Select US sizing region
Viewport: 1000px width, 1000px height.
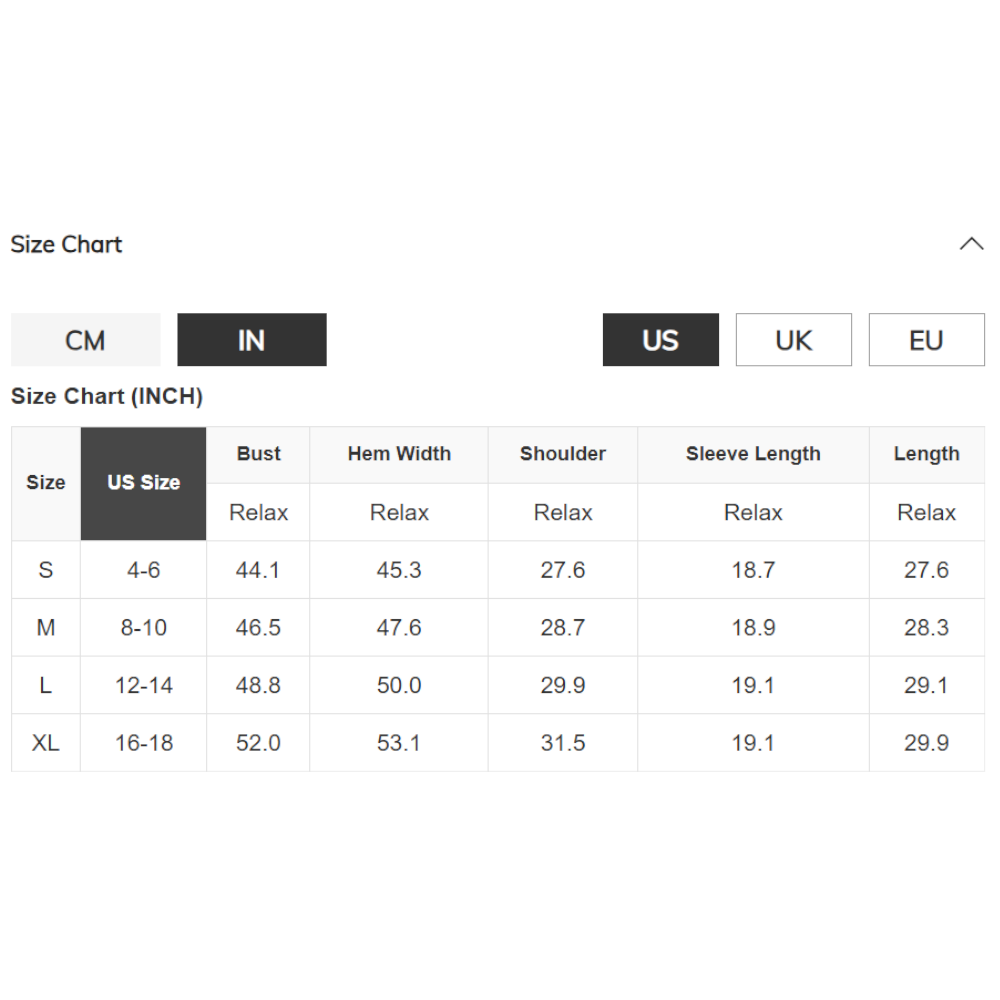(x=660, y=340)
